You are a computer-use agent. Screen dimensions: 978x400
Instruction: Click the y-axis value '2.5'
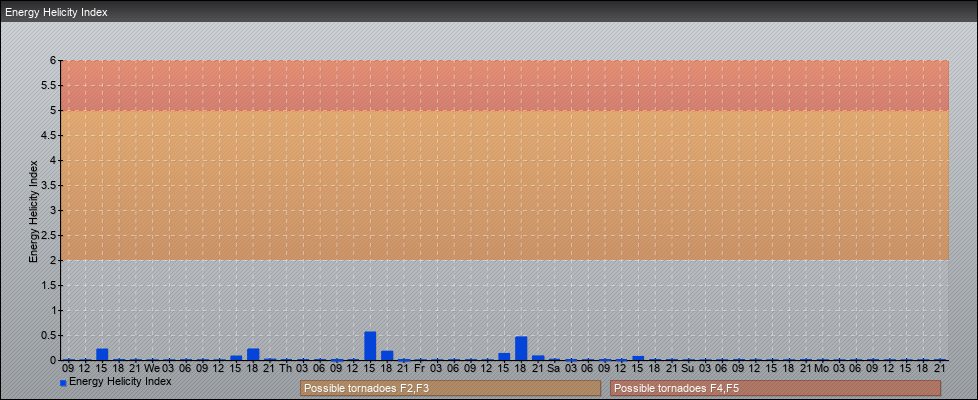pos(50,235)
